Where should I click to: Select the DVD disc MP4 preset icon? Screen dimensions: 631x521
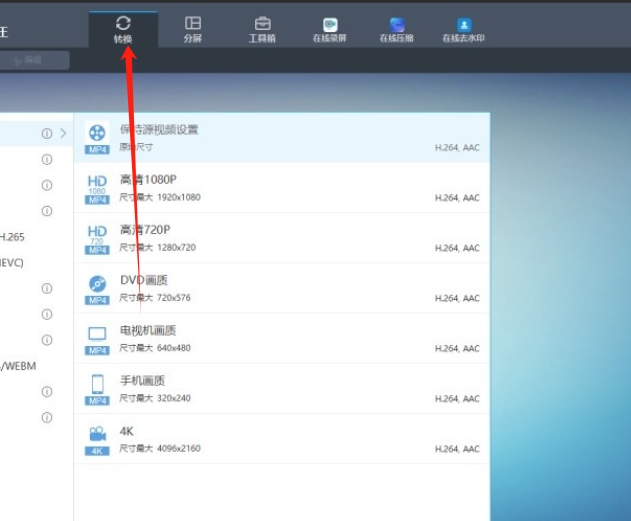tap(97, 290)
